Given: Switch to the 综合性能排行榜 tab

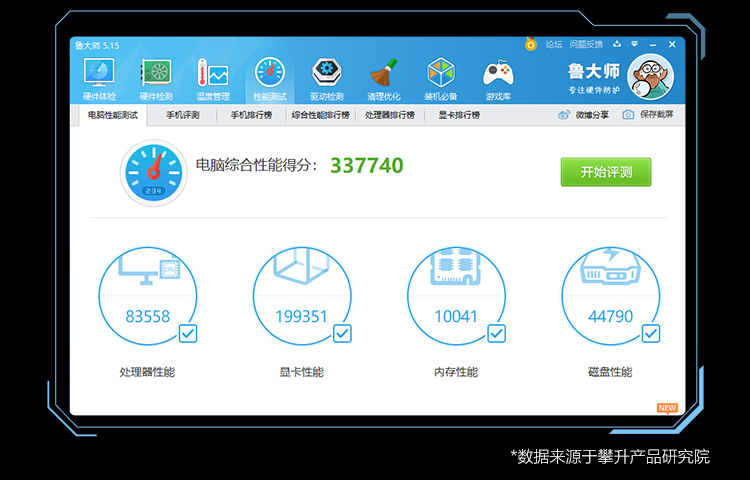Looking at the screenshot, I should click(320, 115).
